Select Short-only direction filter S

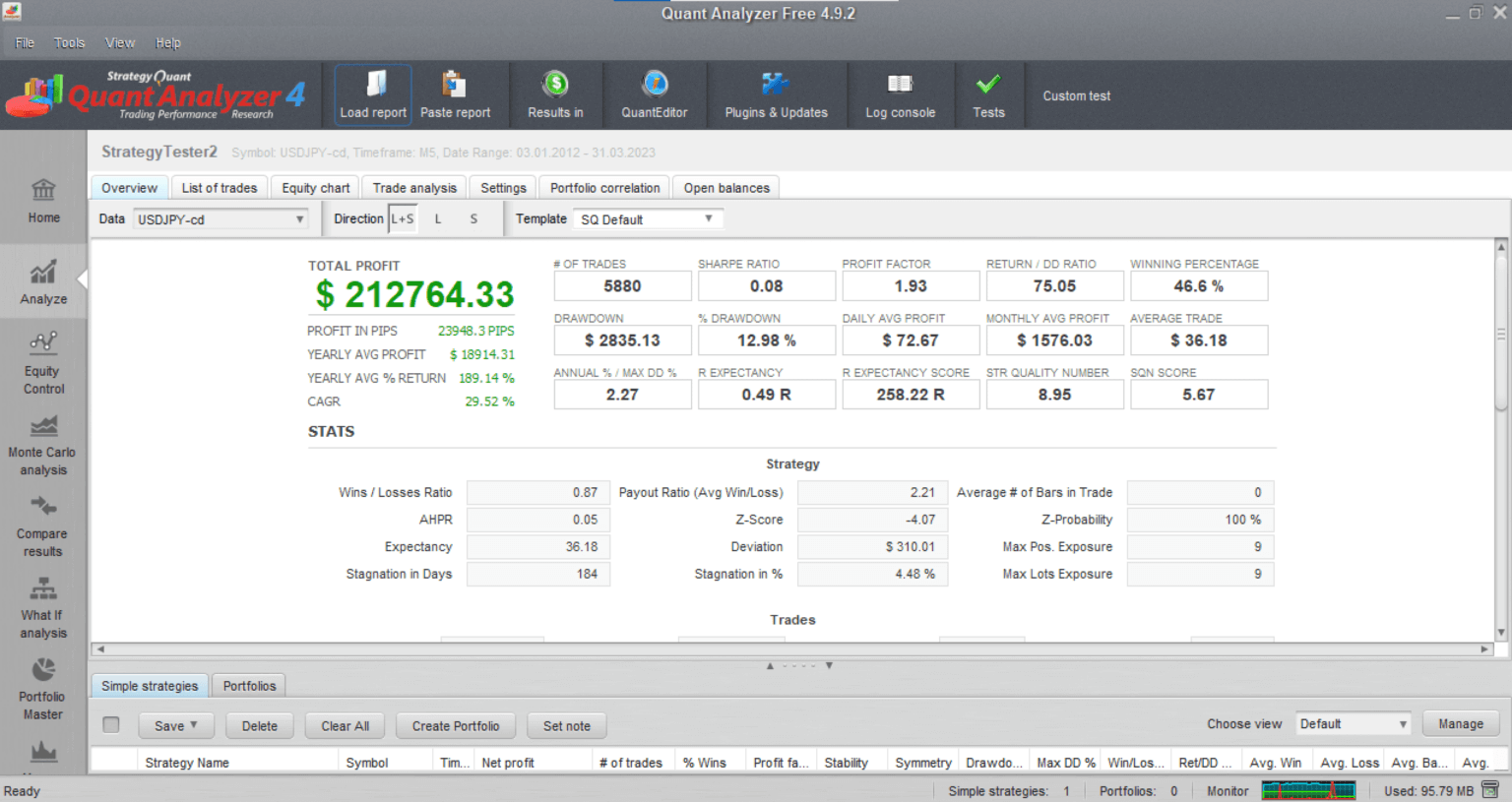tap(473, 218)
